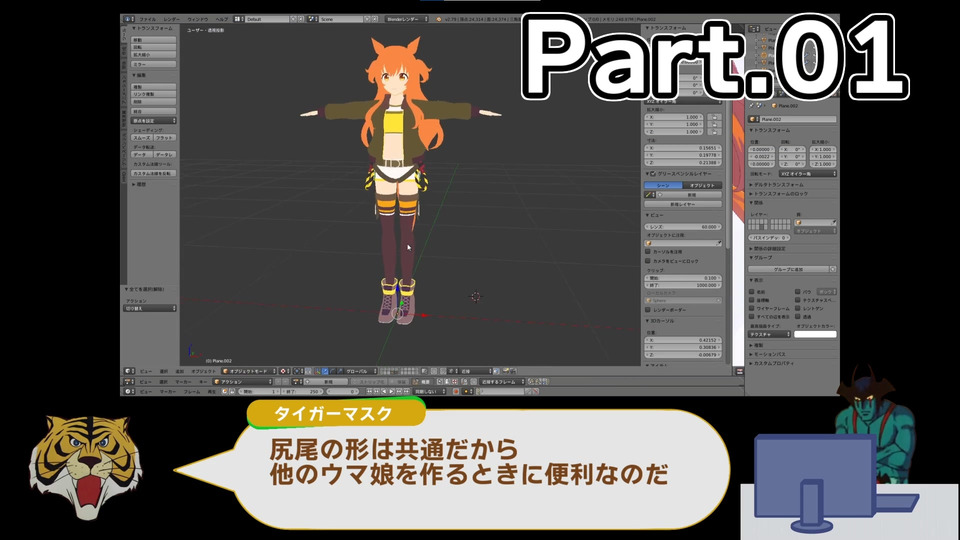Open the ファイル menu
Viewport: 960px width, 540px height.
148,19
